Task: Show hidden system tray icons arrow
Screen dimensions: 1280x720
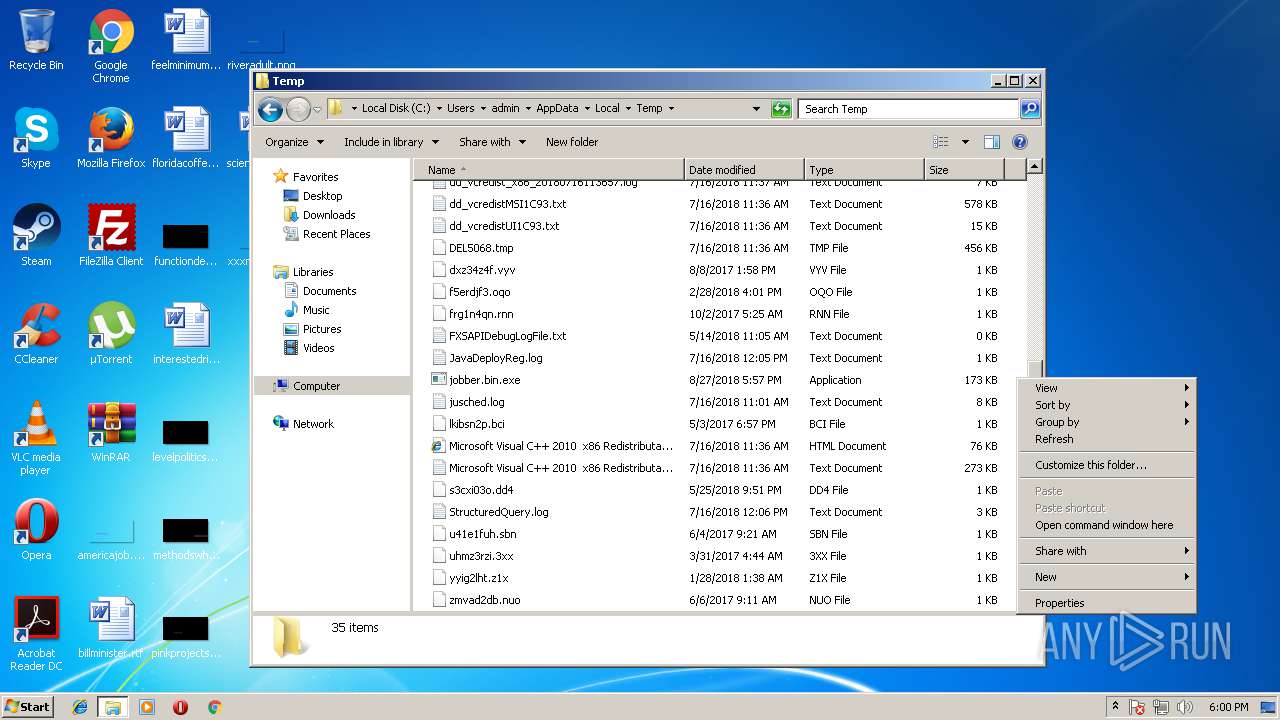Action: (x=1115, y=707)
